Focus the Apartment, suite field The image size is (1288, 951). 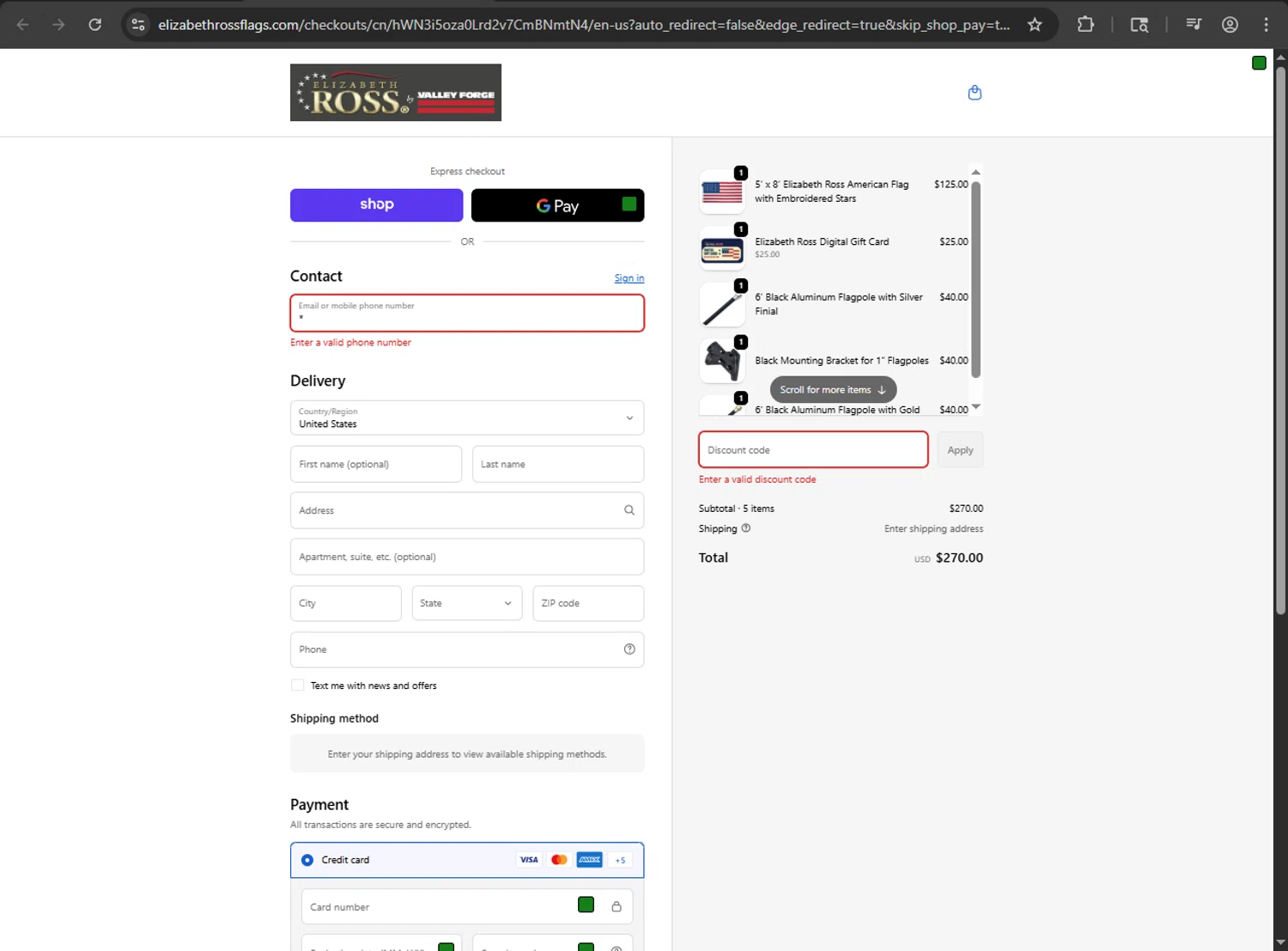click(x=467, y=557)
